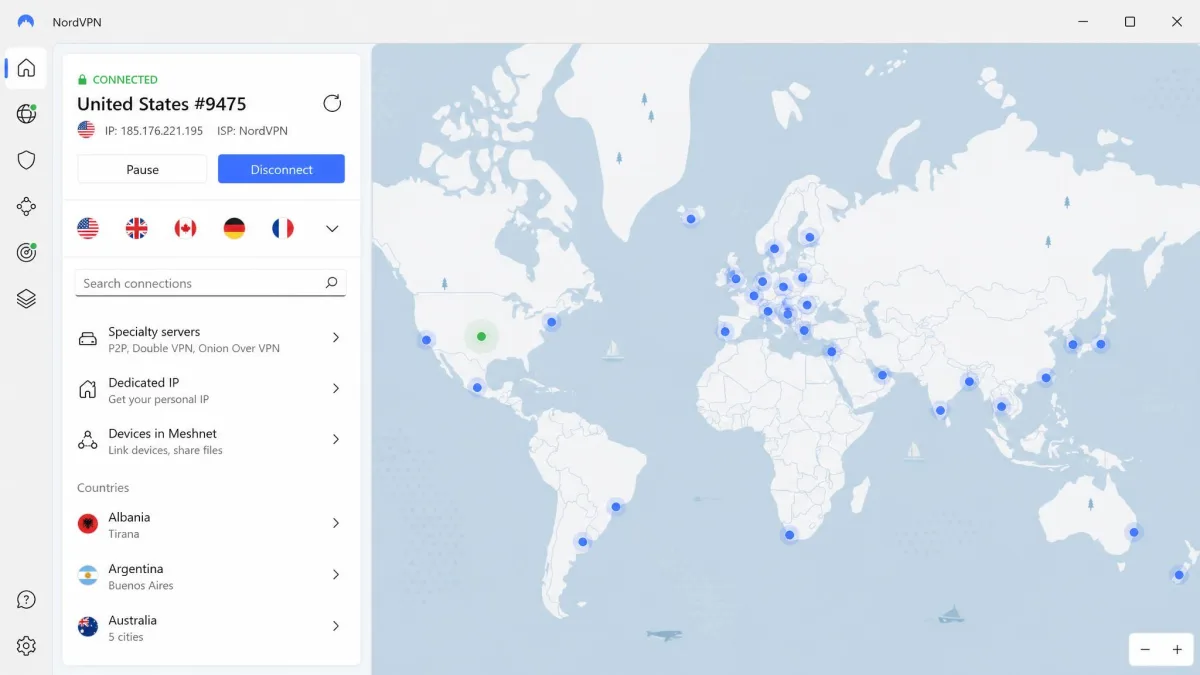This screenshot has width=1200, height=675.
Task: Quick connect to Germany flag
Action: pos(234,229)
